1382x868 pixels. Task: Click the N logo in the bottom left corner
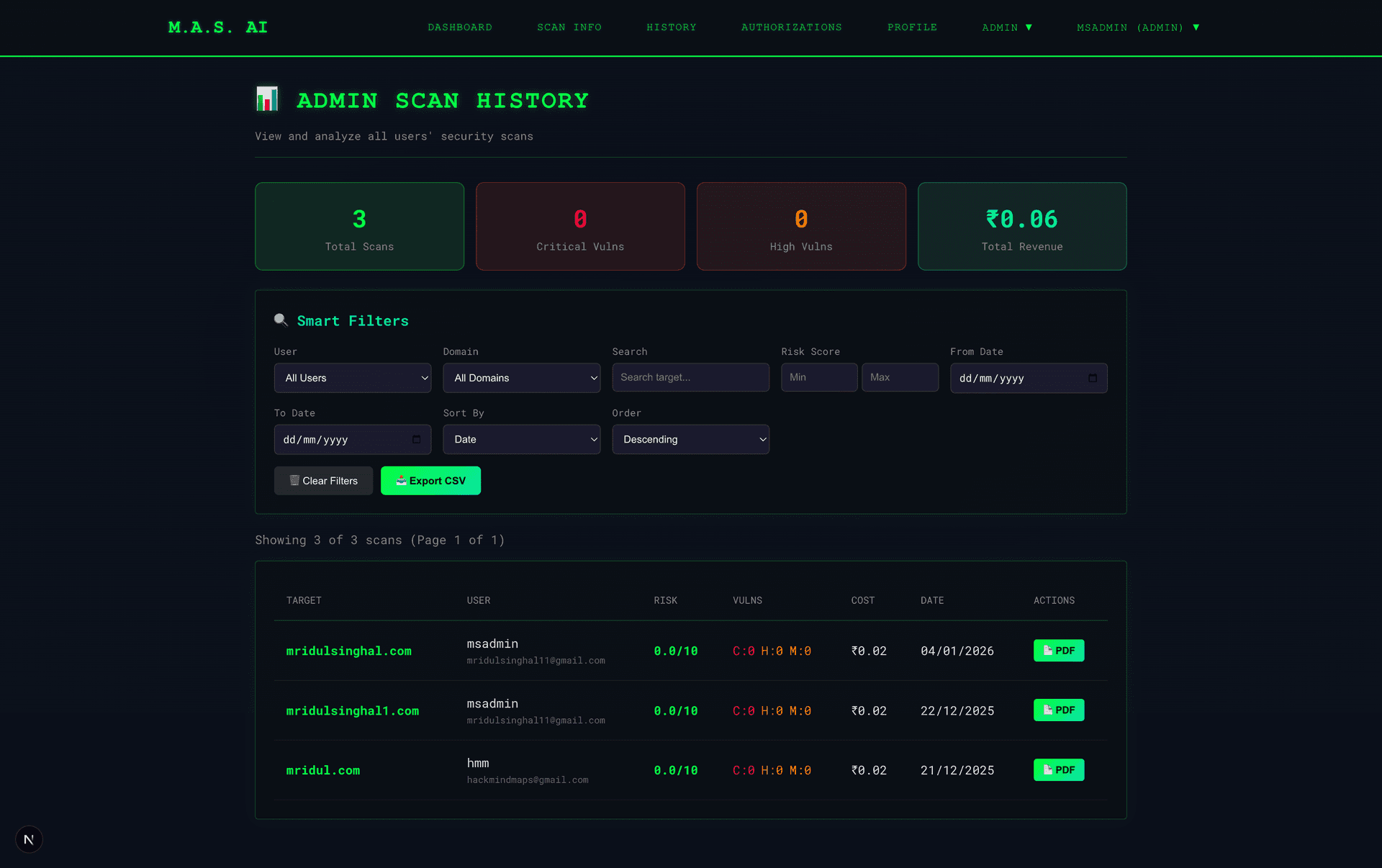tap(29, 839)
